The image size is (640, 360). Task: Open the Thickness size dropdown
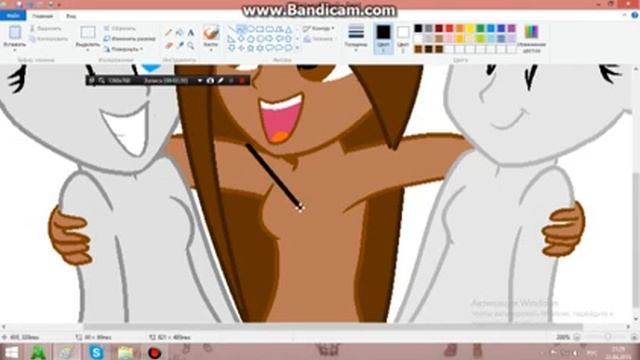356,38
